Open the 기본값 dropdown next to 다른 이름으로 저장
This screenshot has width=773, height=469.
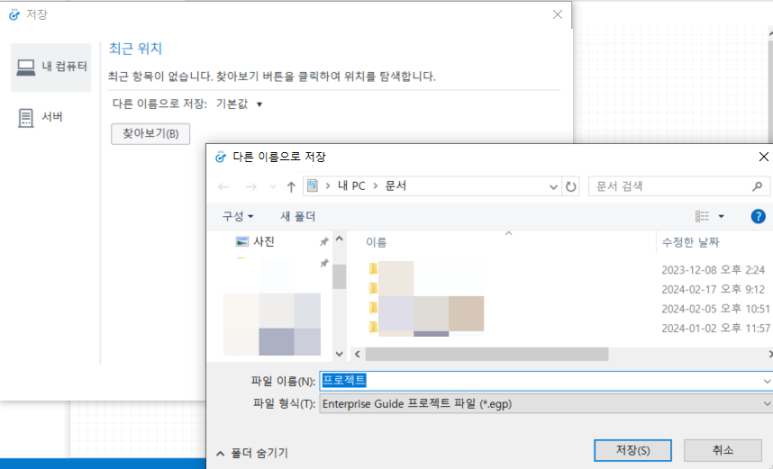pos(239,104)
